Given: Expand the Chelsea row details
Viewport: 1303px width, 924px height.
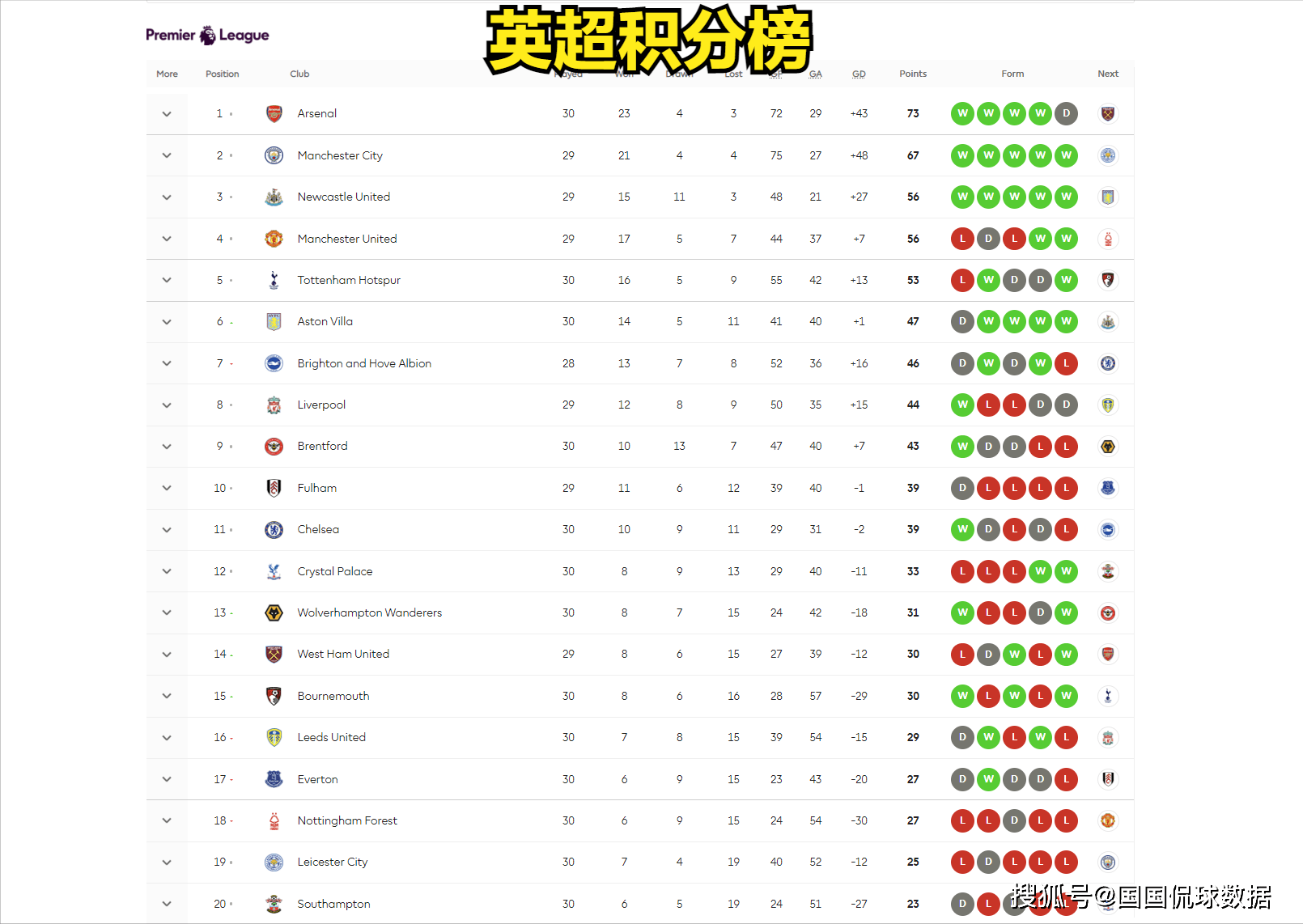Looking at the screenshot, I should (x=167, y=530).
